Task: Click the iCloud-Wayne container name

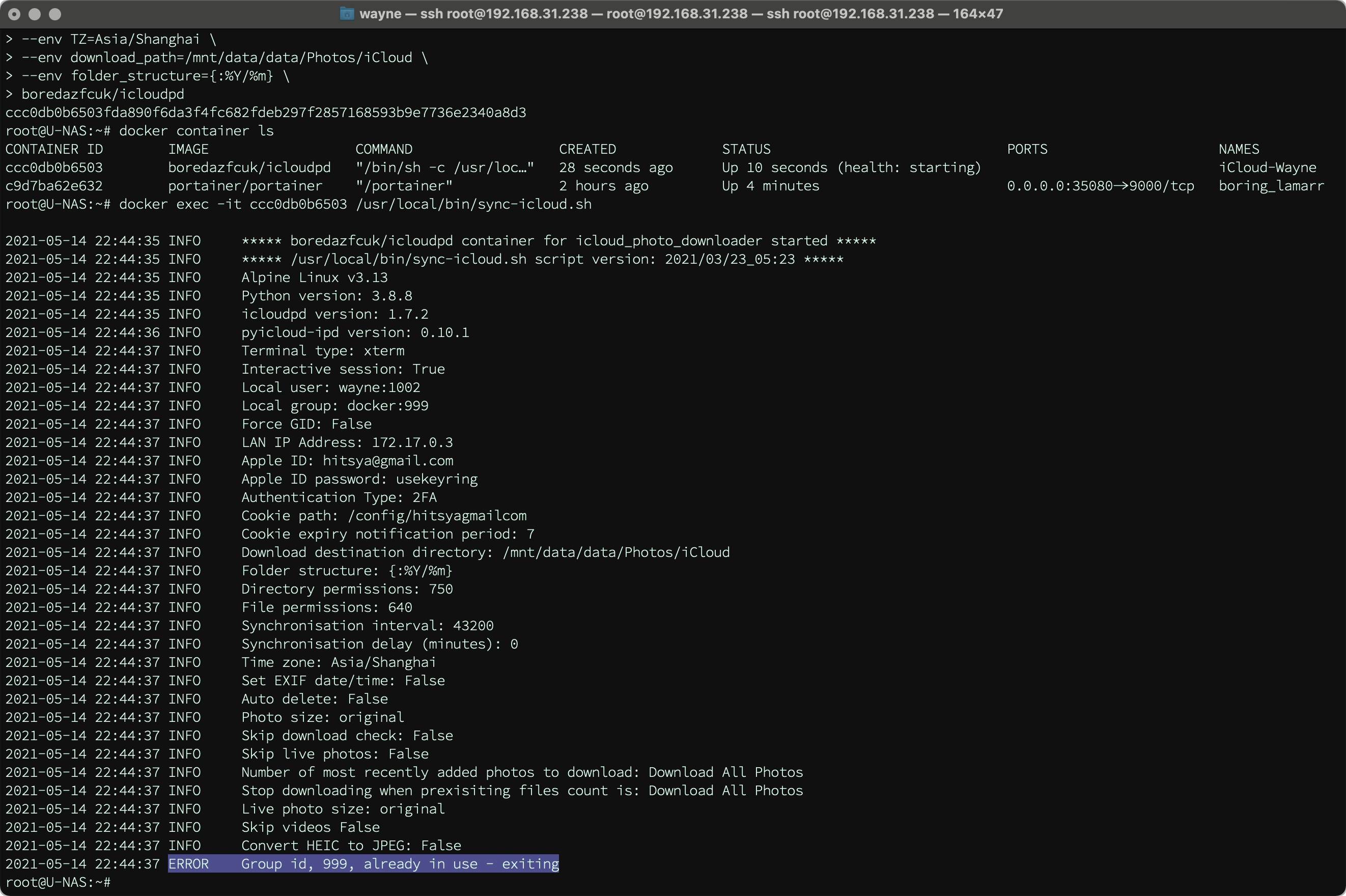Action: pyautogui.click(x=1267, y=167)
